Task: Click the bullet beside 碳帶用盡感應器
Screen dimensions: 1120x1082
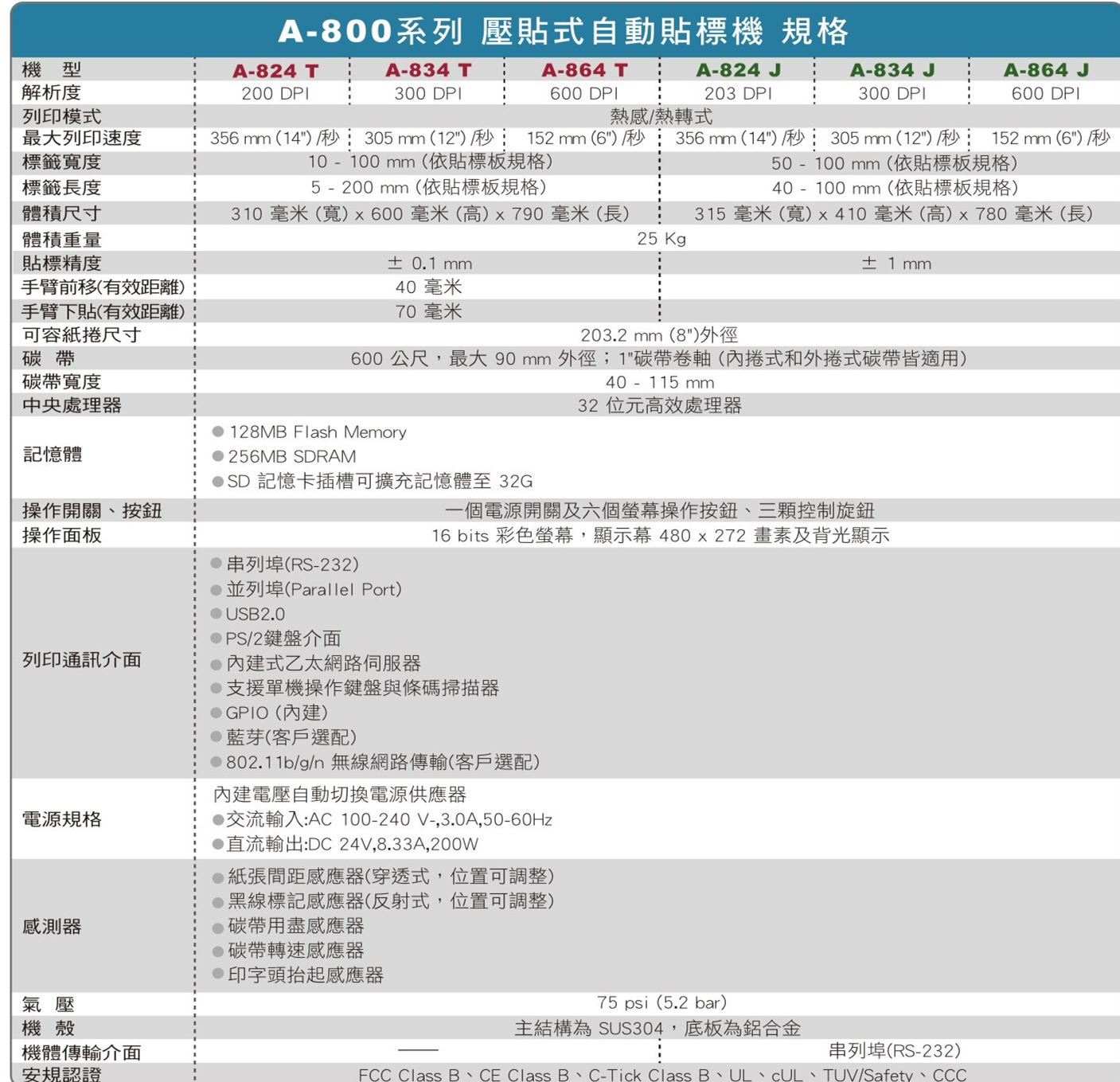Action: coord(215,926)
